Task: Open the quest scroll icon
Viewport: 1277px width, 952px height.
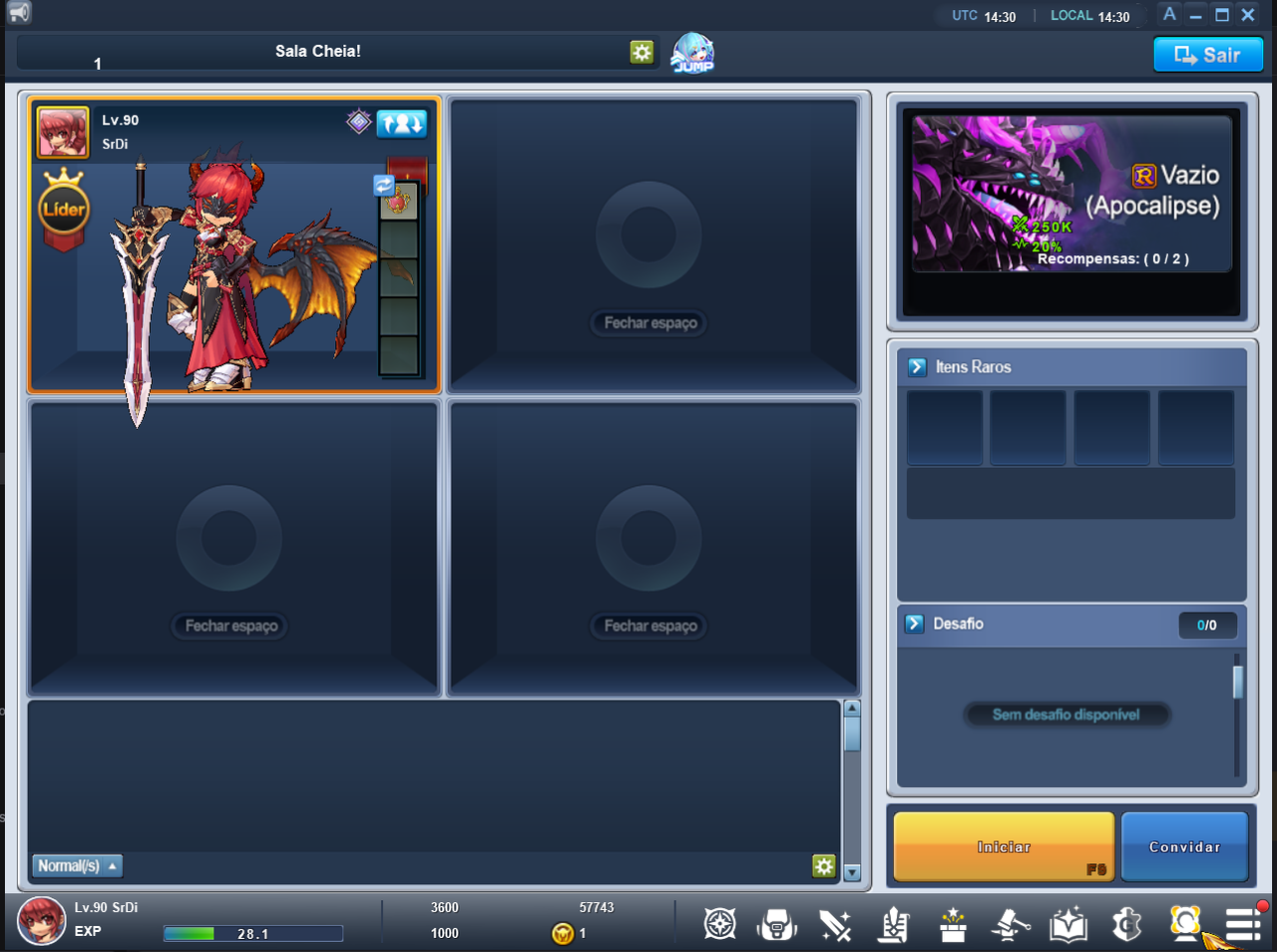Action: point(894,924)
